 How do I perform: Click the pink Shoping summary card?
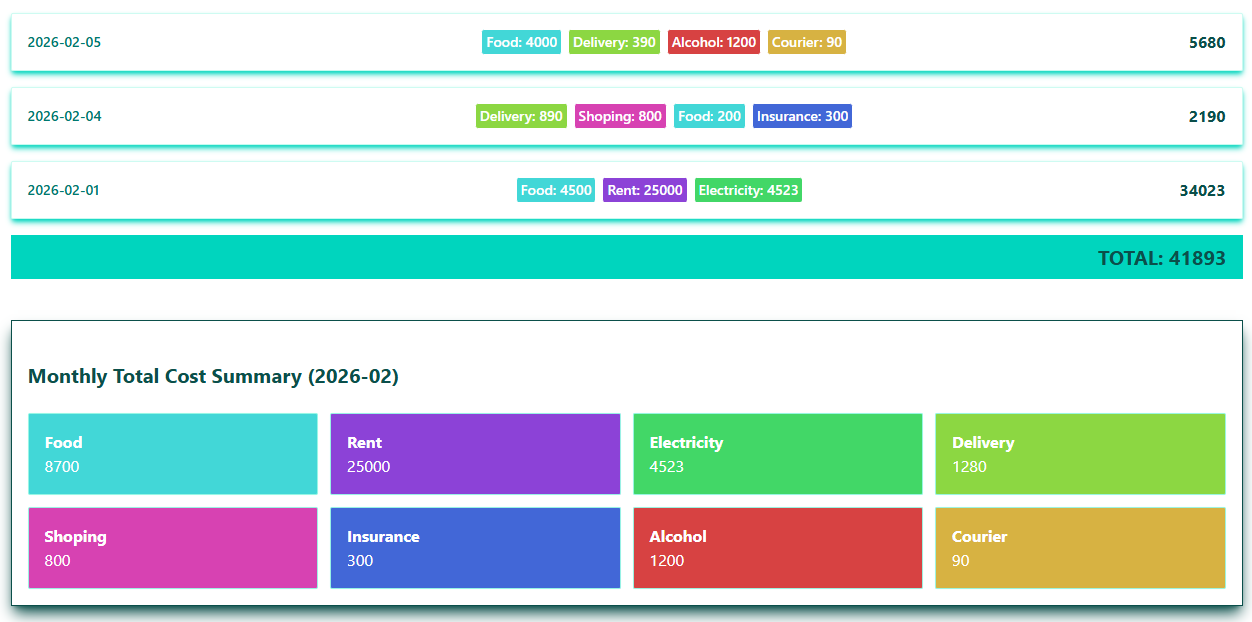[173, 548]
